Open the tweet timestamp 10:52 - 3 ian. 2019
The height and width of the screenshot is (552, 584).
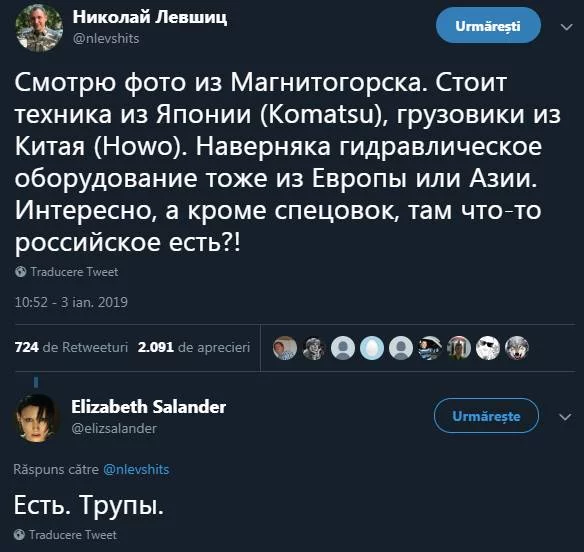click(x=71, y=302)
